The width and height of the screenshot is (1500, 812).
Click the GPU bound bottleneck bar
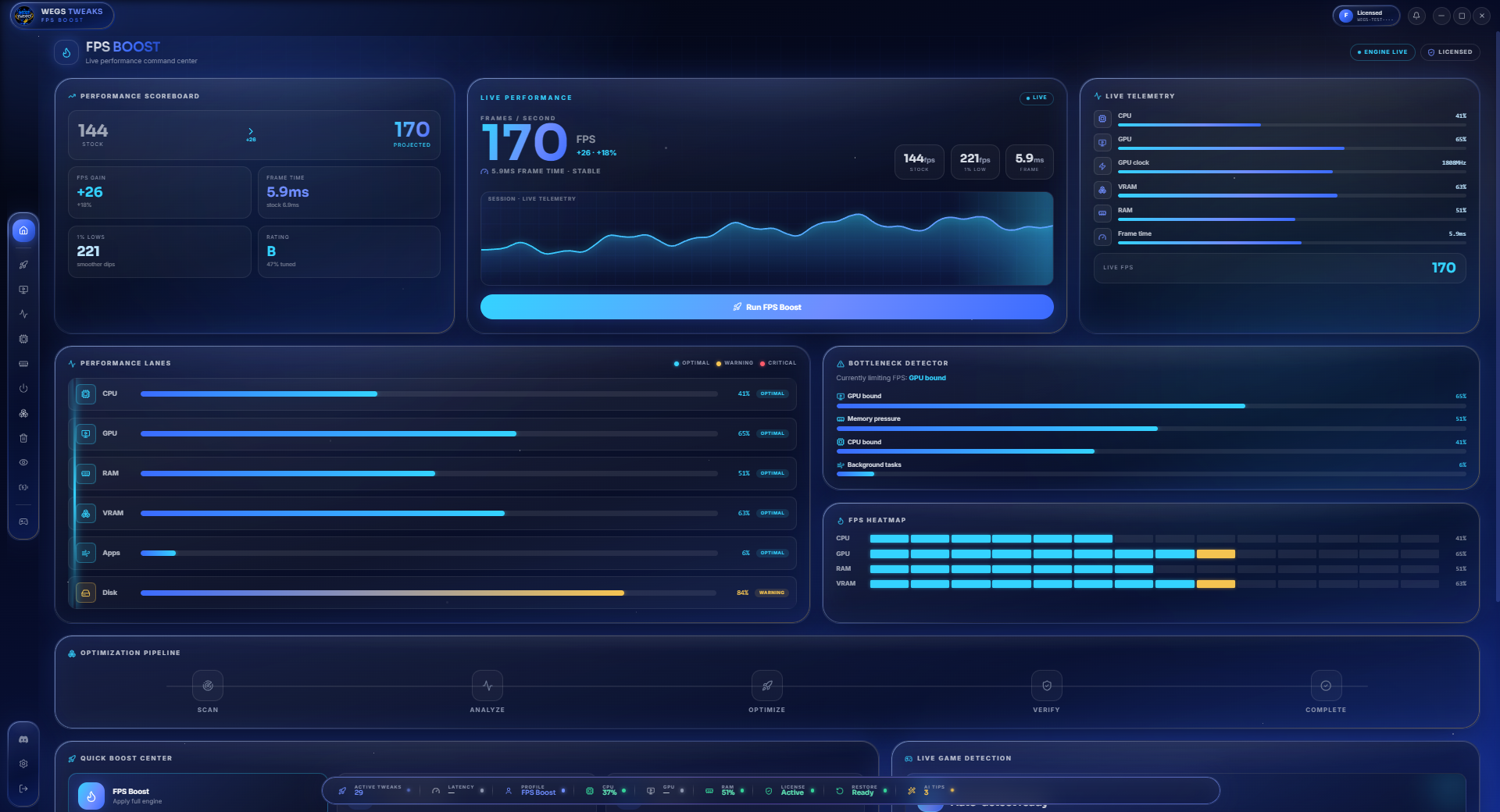pos(1152,406)
